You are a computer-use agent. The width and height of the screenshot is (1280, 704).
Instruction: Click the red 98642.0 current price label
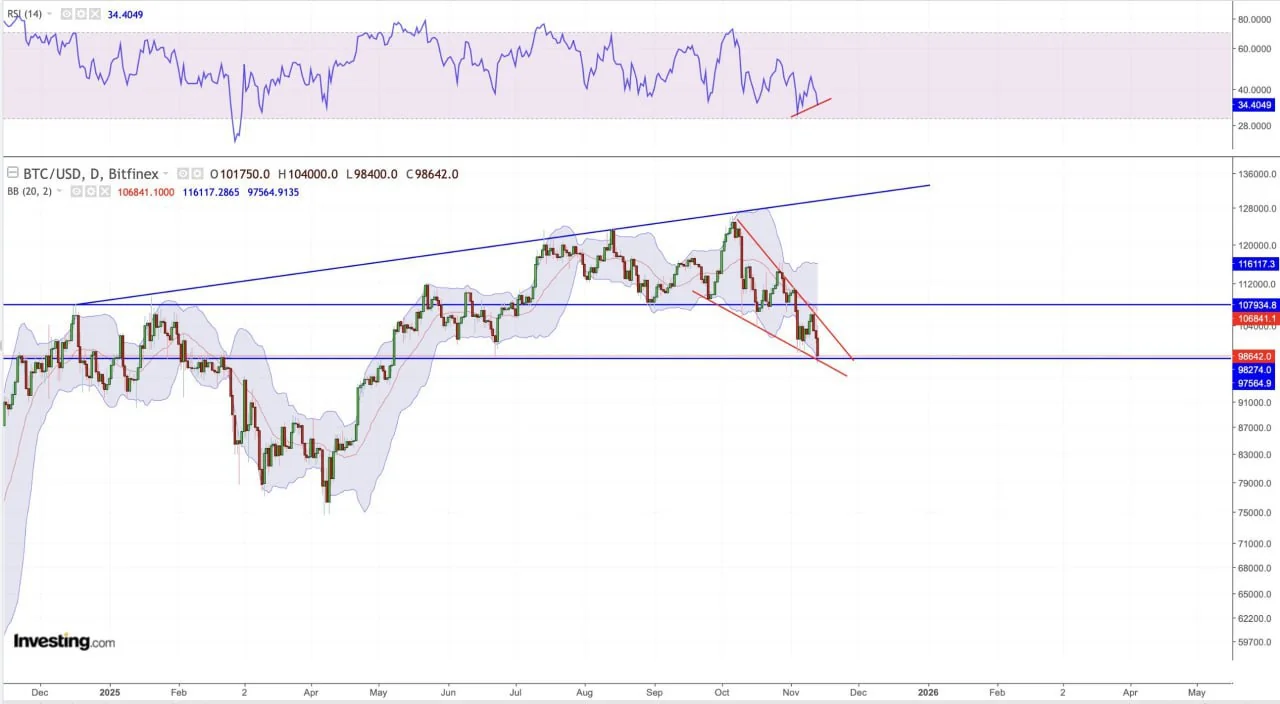(x=1256, y=356)
